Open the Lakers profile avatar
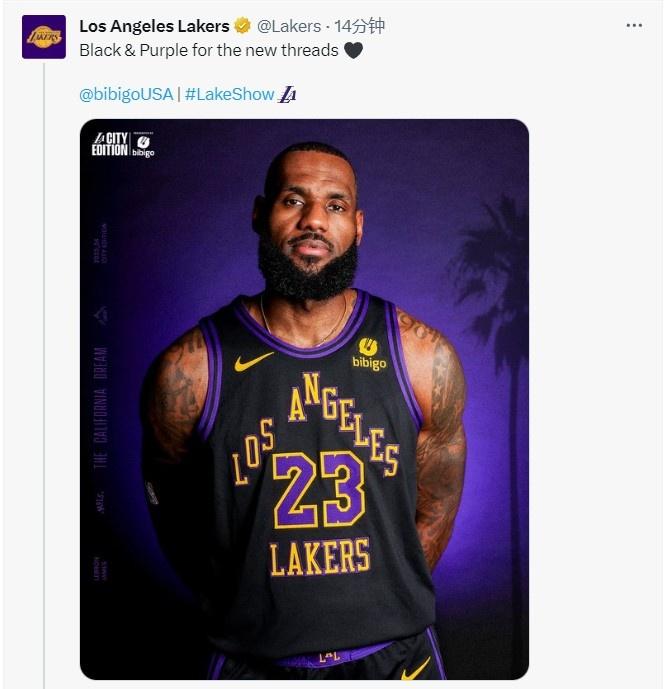This screenshot has height=689, width=664. (44, 37)
